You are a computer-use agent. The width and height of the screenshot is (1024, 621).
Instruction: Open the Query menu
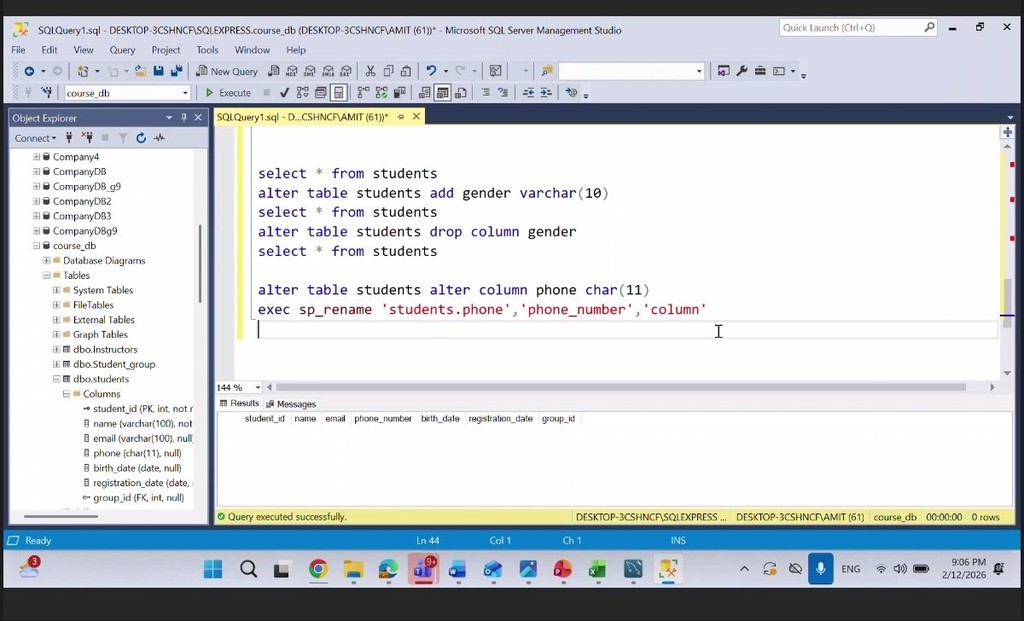122,50
